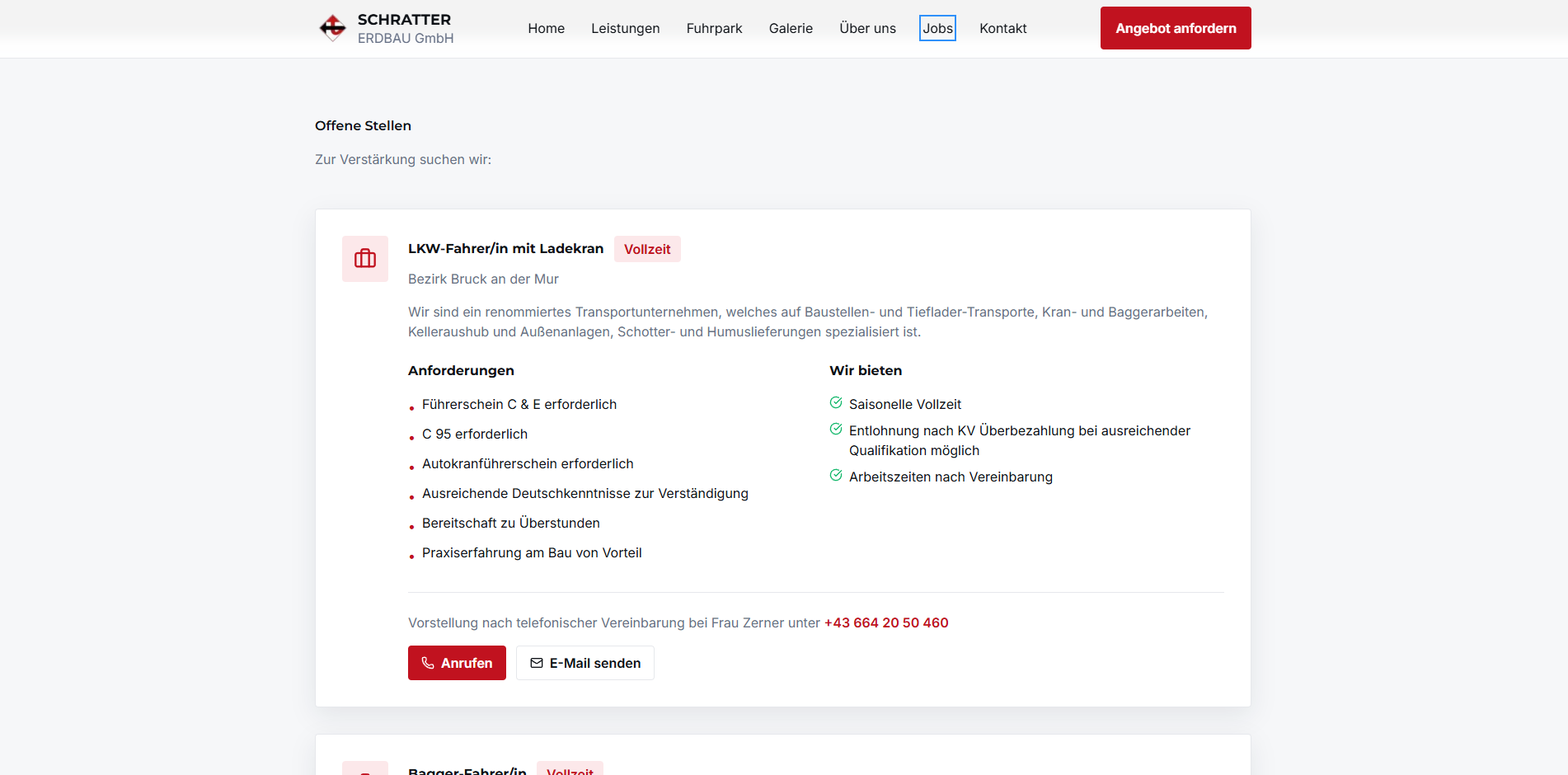Click the SCHRATTER ERDBAU GmbH brand name

point(406,28)
